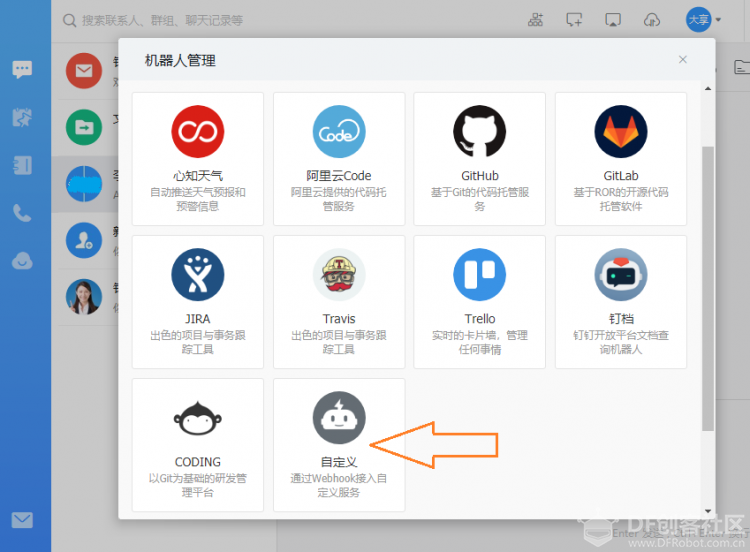Screen dimensions: 750x552
Task: Click the 实时的卡片墙,管理任何事情 description
Action: (480, 342)
